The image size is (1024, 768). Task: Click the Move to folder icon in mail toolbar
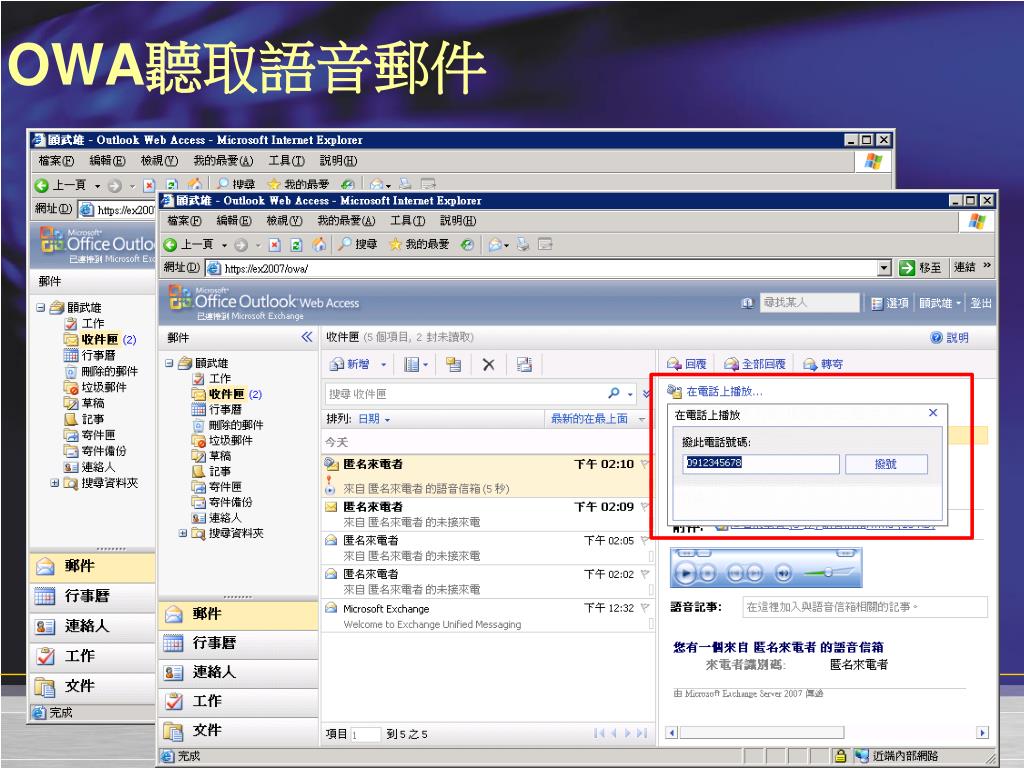[453, 364]
